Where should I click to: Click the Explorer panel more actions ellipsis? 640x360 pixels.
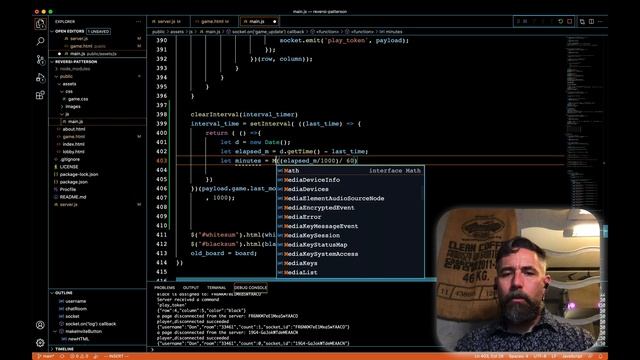tap(138, 22)
